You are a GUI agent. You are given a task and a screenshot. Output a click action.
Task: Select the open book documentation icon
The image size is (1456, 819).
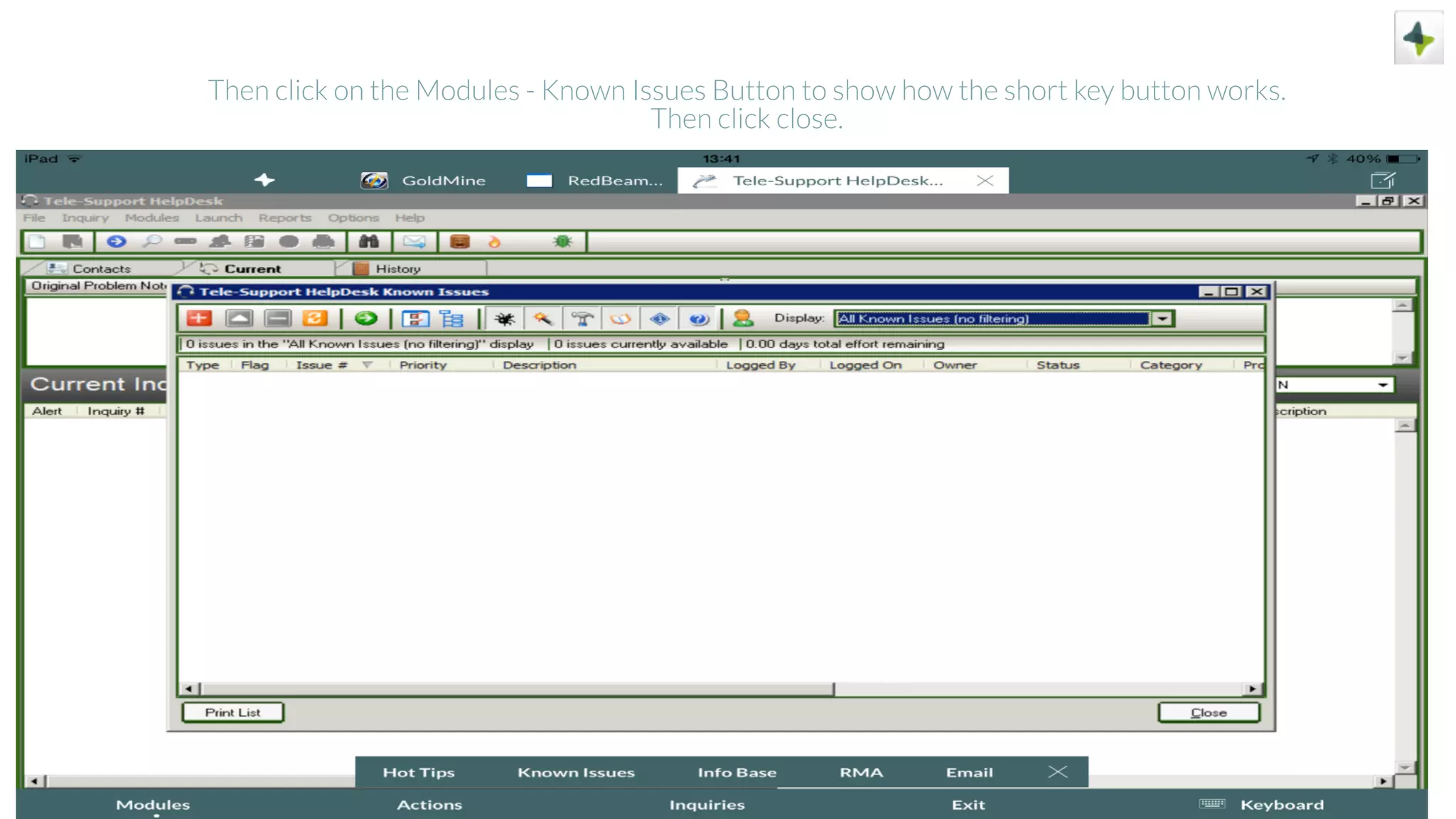[x=621, y=318]
